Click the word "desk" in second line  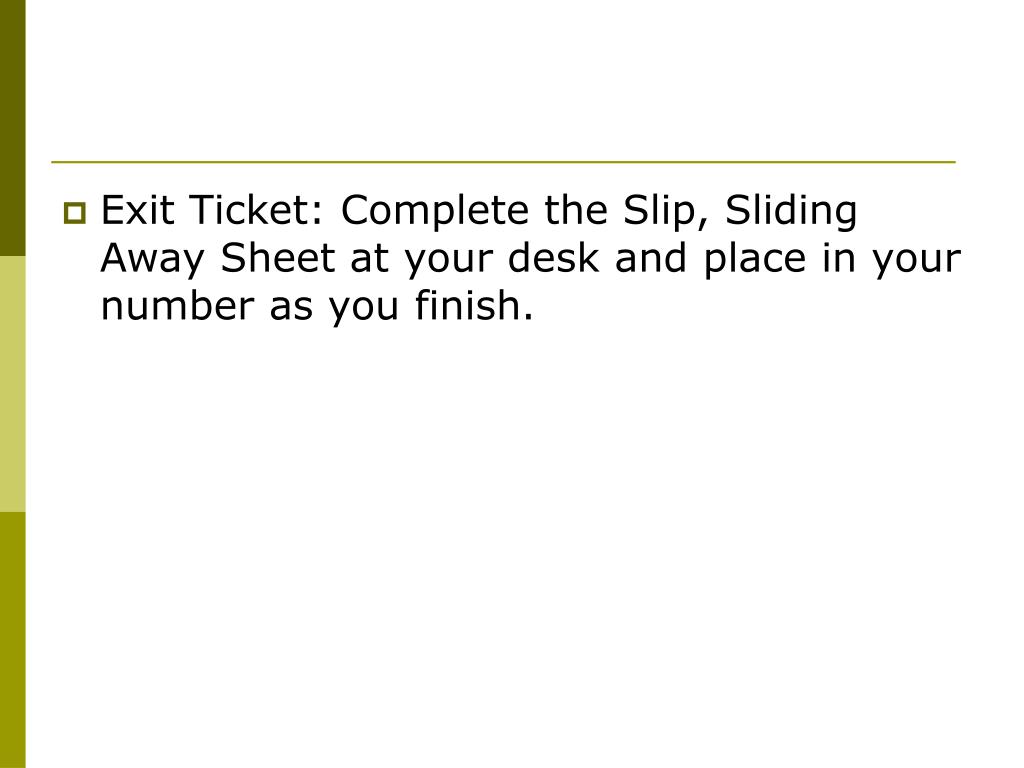[553, 257]
